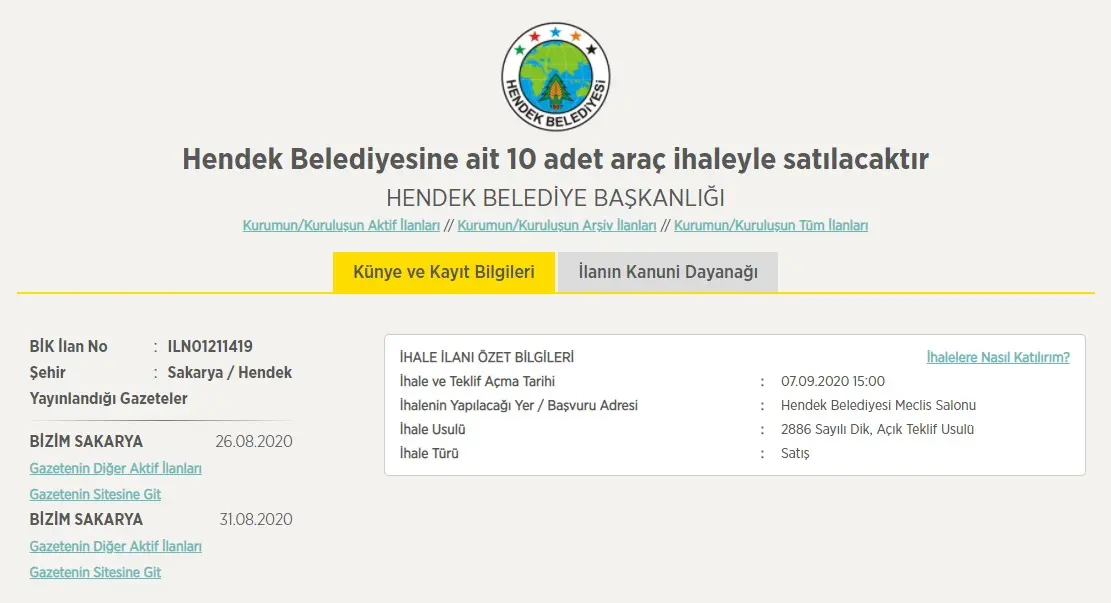This screenshot has height=603, width=1111.
Task: Open İhalelere Nasıl Katılırım? help link
Action: click(x=998, y=357)
